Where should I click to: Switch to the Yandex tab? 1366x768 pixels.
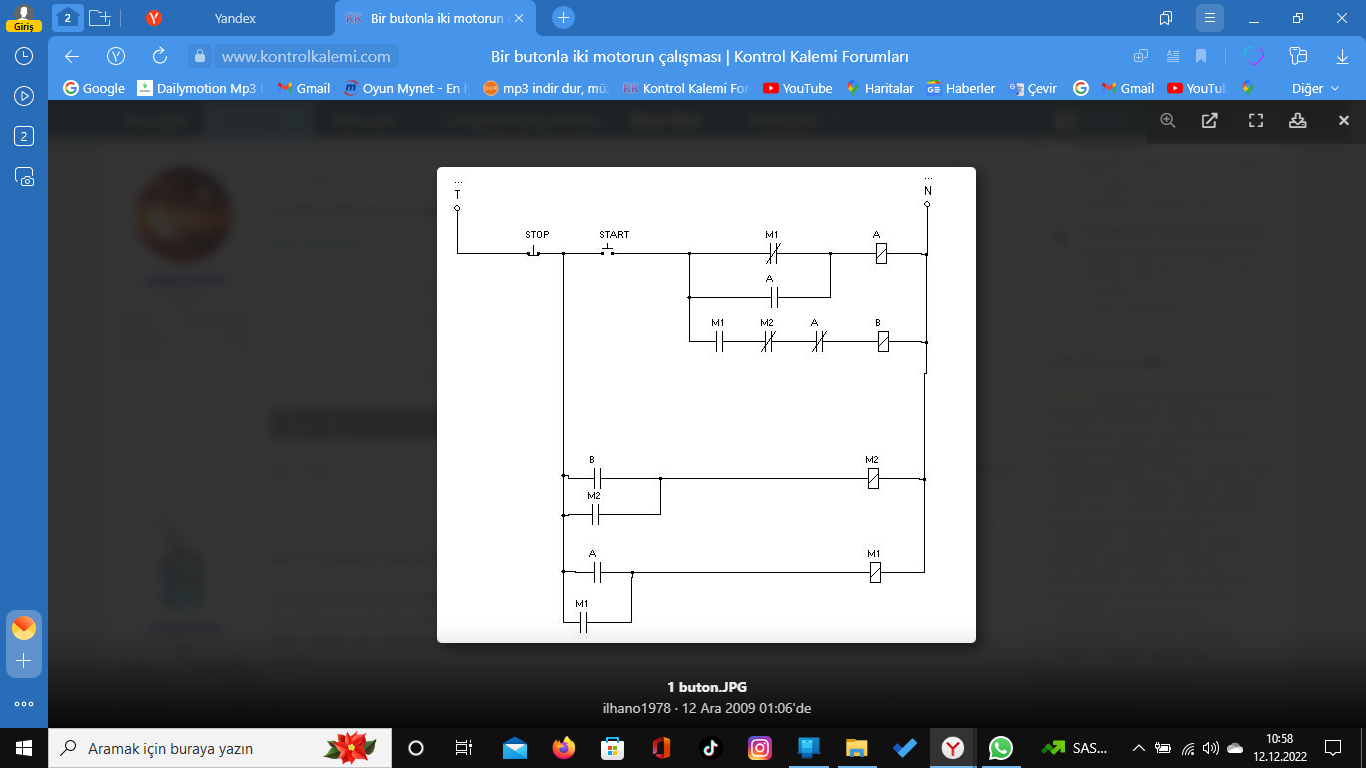[234, 18]
